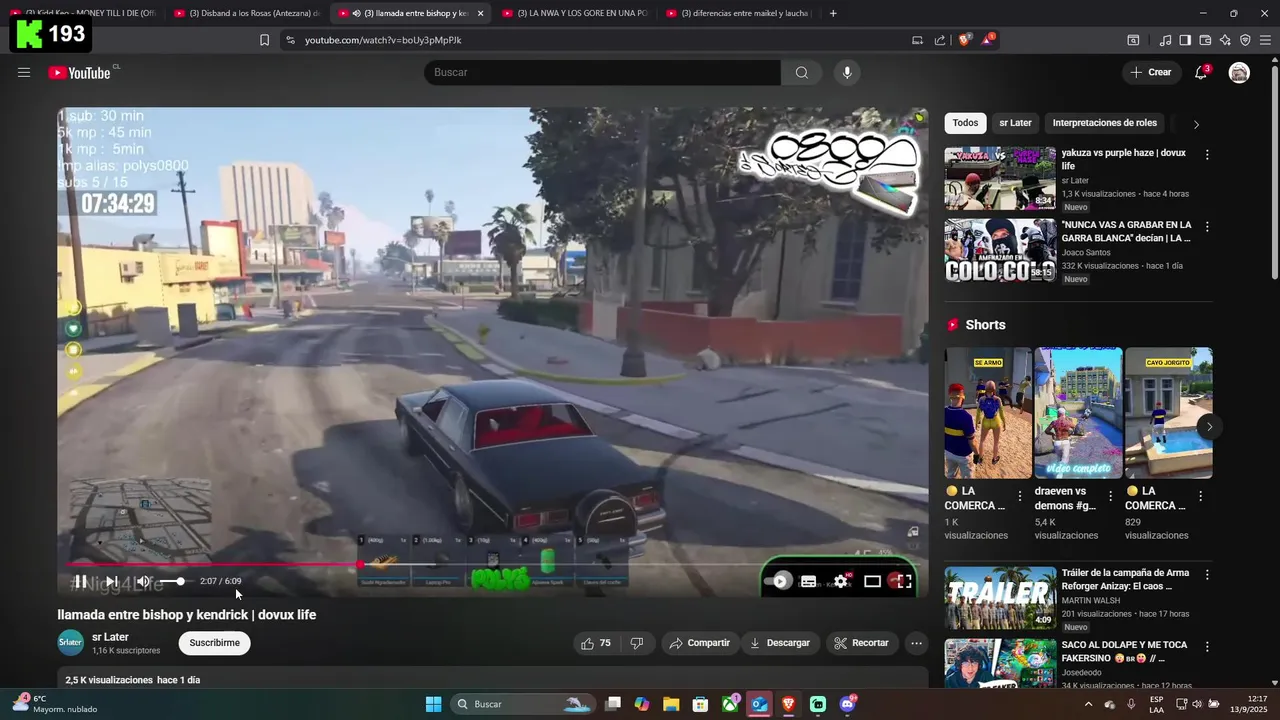Go to the YouTube home logo
The height and width of the screenshot is (720, 1280).
pos(79,72)
